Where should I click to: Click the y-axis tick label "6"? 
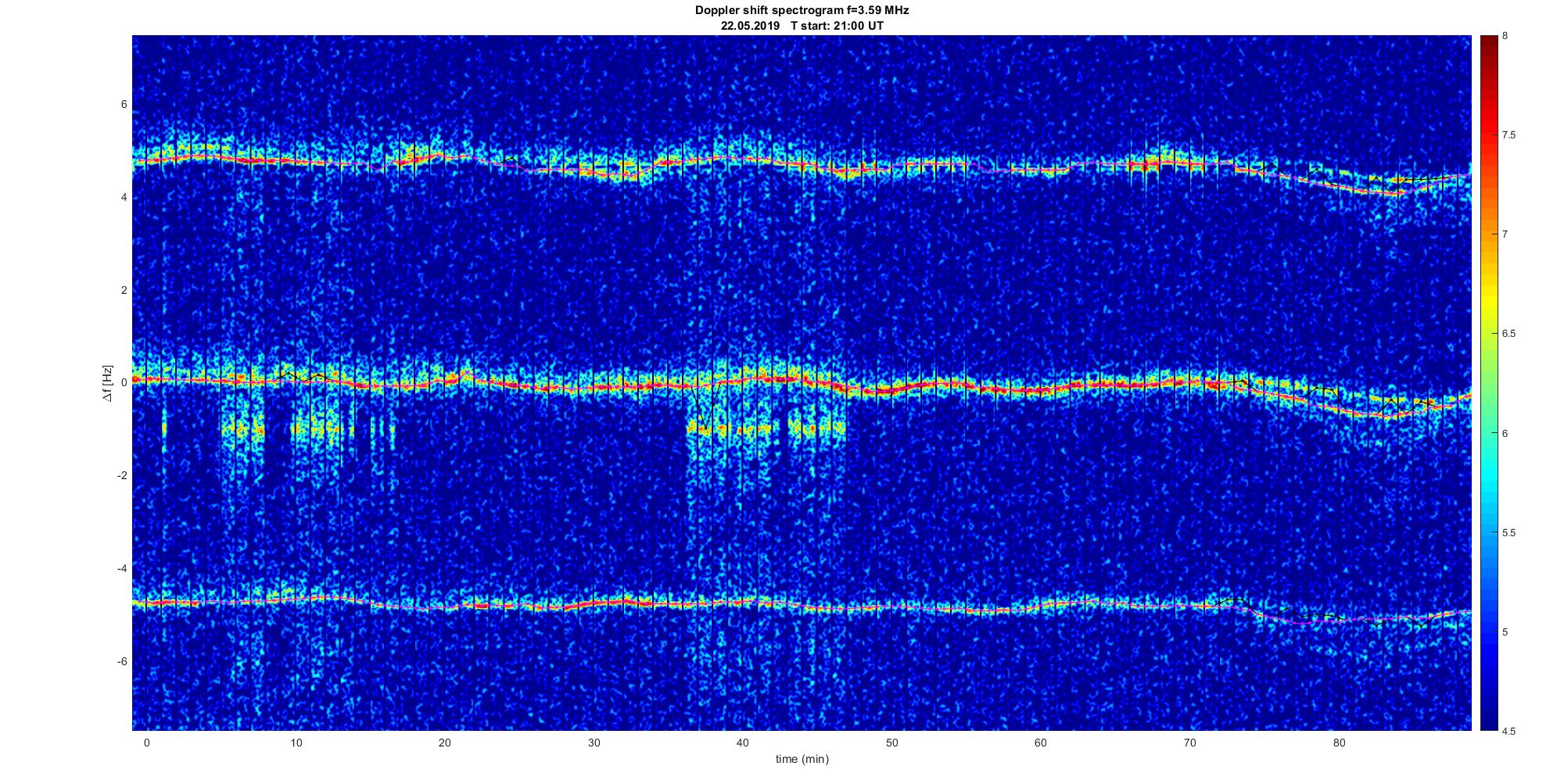point(124,105)
